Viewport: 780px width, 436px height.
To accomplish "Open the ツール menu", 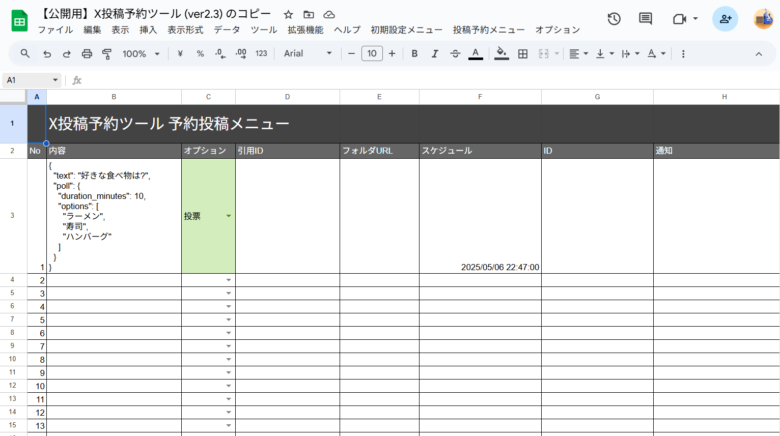I will point(264,30).
